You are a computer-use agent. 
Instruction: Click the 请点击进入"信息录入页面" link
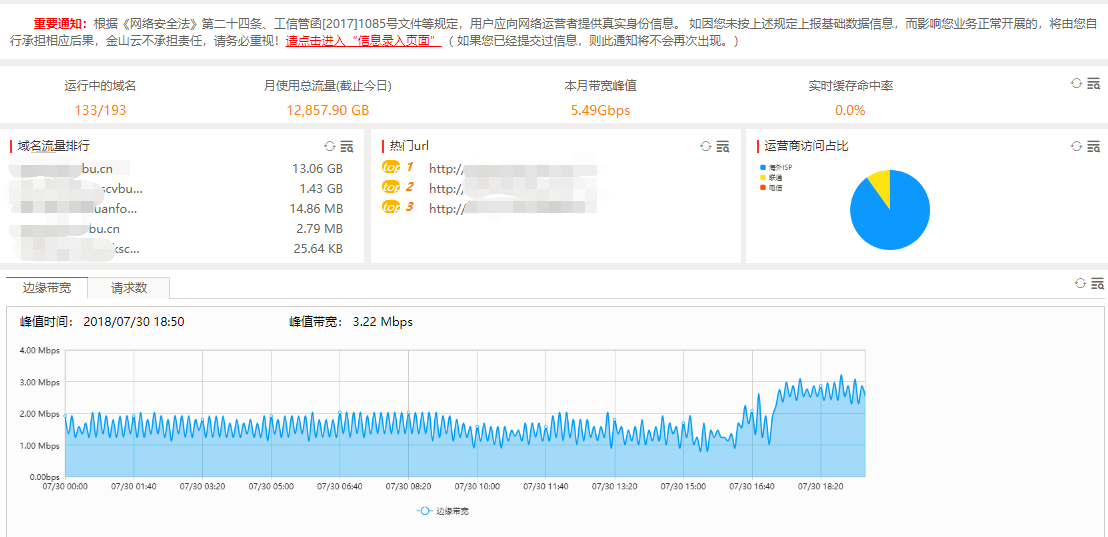(363, 41)
